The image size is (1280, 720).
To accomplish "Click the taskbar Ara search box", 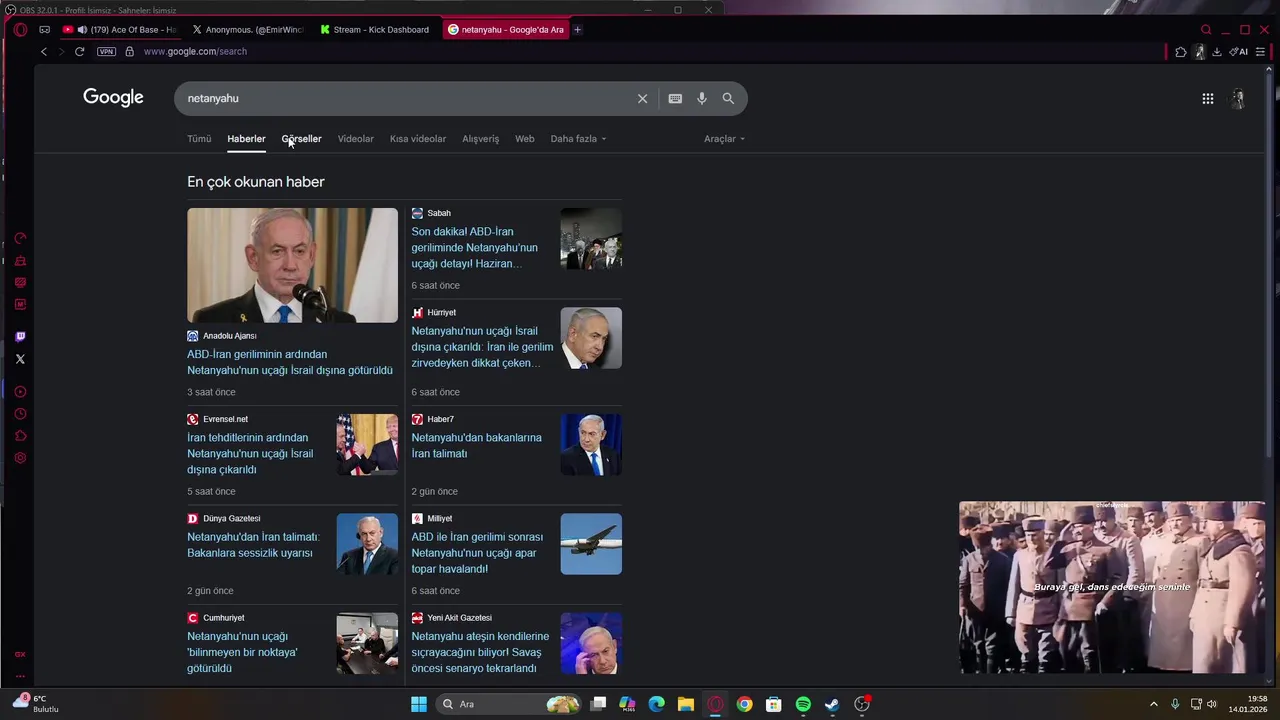I will click(x=510, y=704).
